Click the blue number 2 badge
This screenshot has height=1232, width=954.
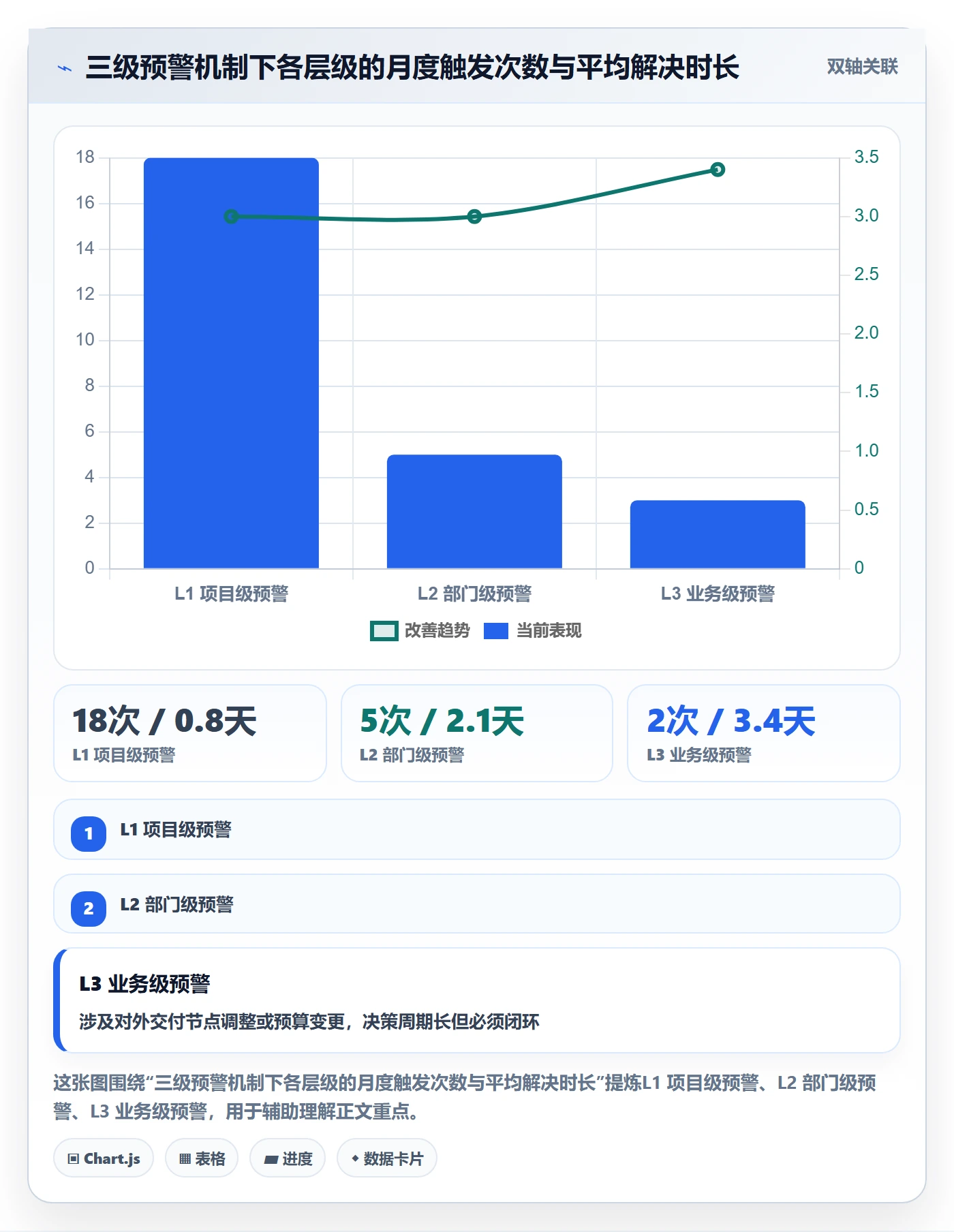click(89, 908)
